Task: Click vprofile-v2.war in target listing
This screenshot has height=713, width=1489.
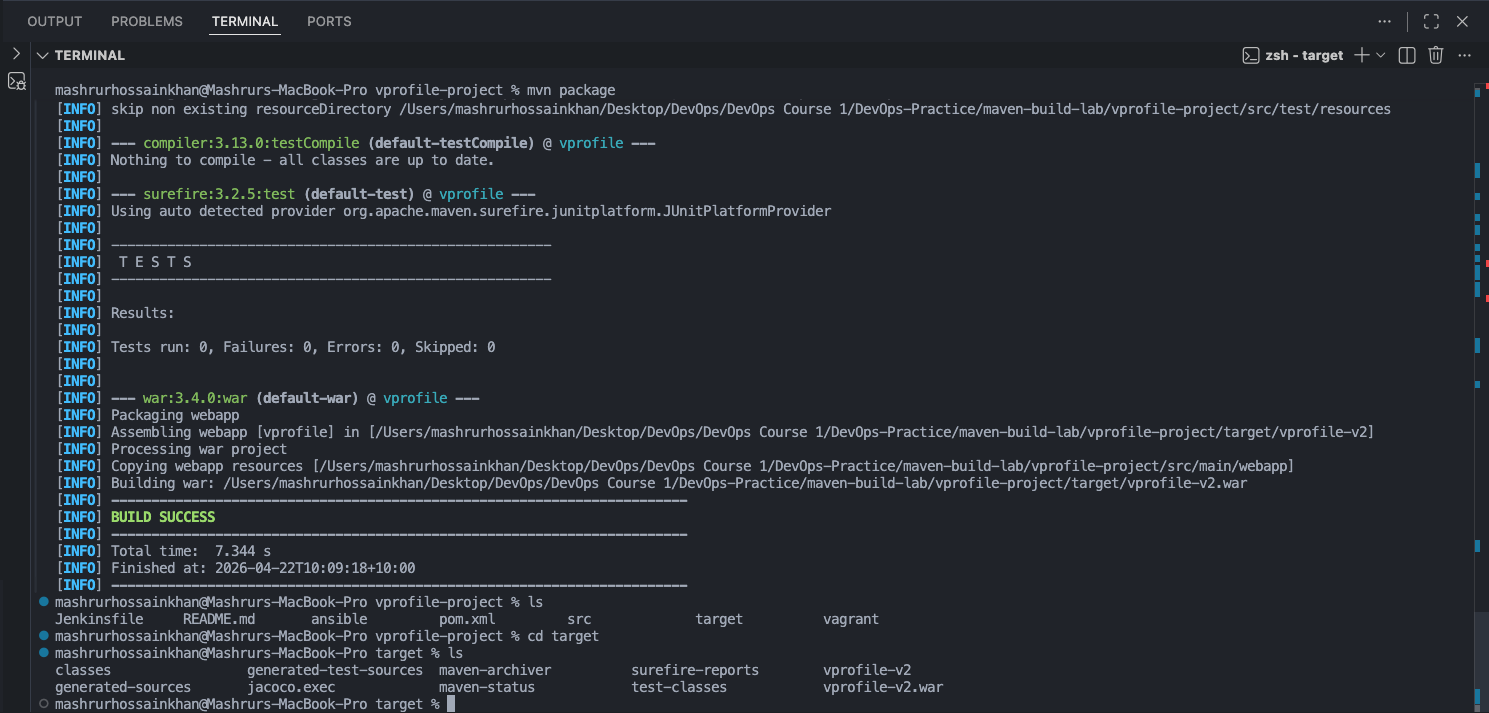Action: [x=883, y=687]
